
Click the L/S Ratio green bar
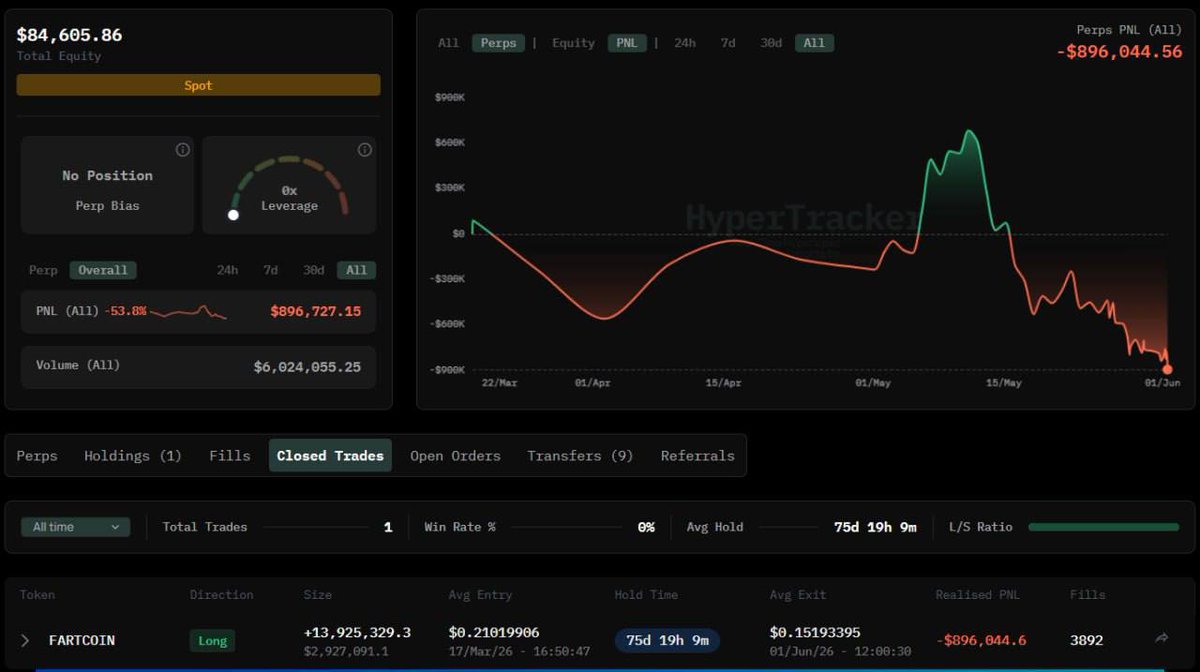pos(1104,527)
